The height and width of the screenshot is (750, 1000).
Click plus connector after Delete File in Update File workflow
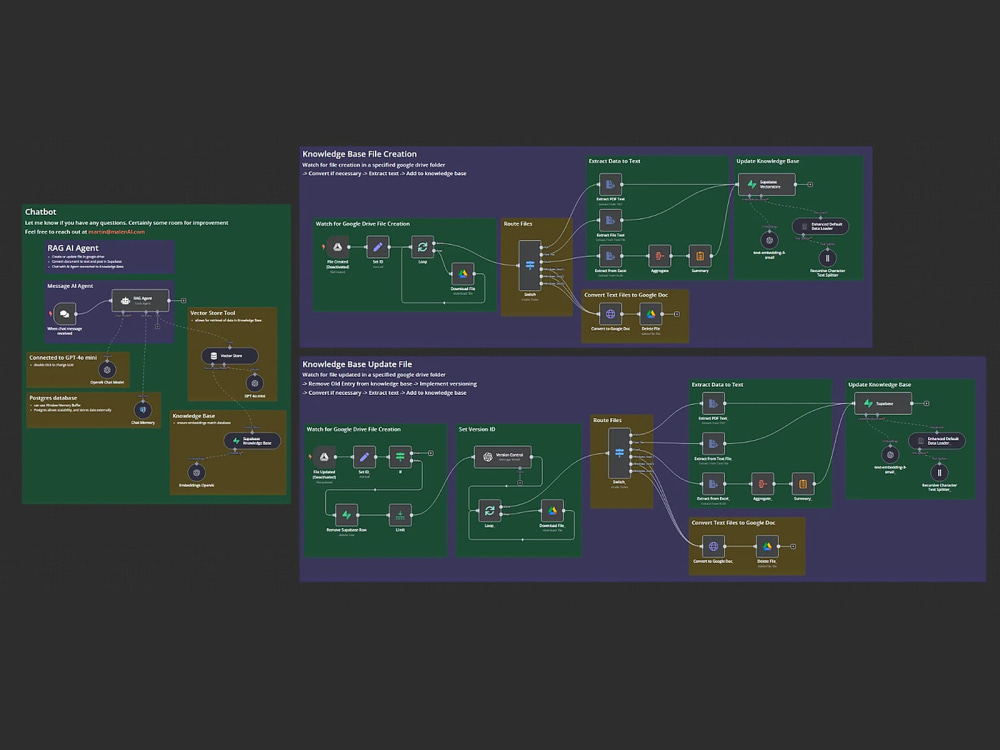(793, 547)
